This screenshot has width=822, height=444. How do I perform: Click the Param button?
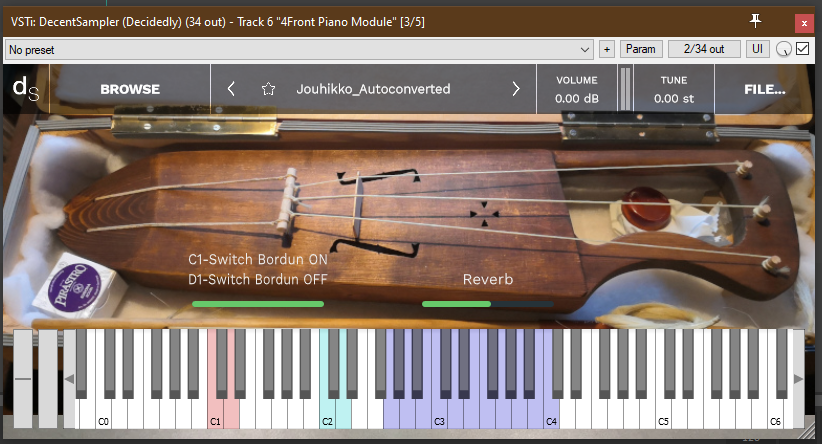(641, 49)
